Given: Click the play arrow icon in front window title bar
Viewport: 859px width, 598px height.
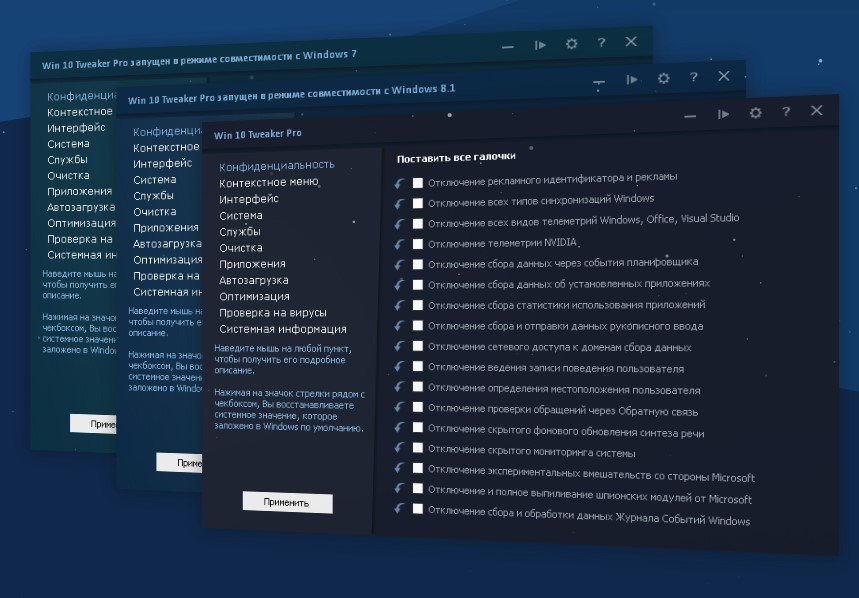Looking at the screenshot, I should pyautogui.click(x=723, y=113).
